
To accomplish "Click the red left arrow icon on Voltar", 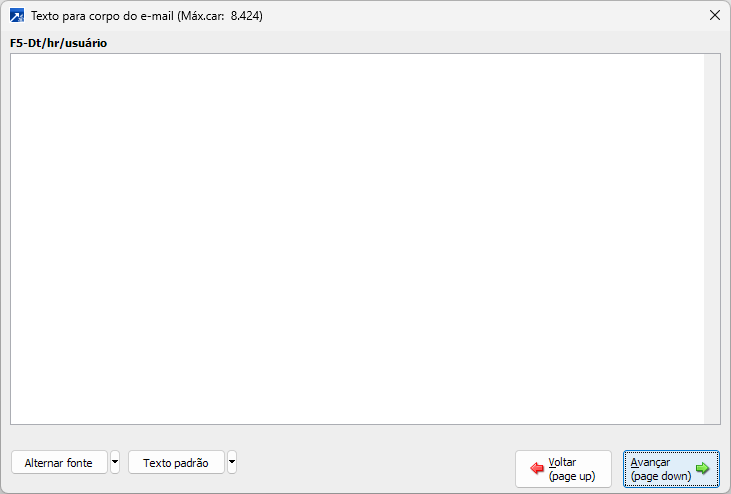I will coord(537,468).
